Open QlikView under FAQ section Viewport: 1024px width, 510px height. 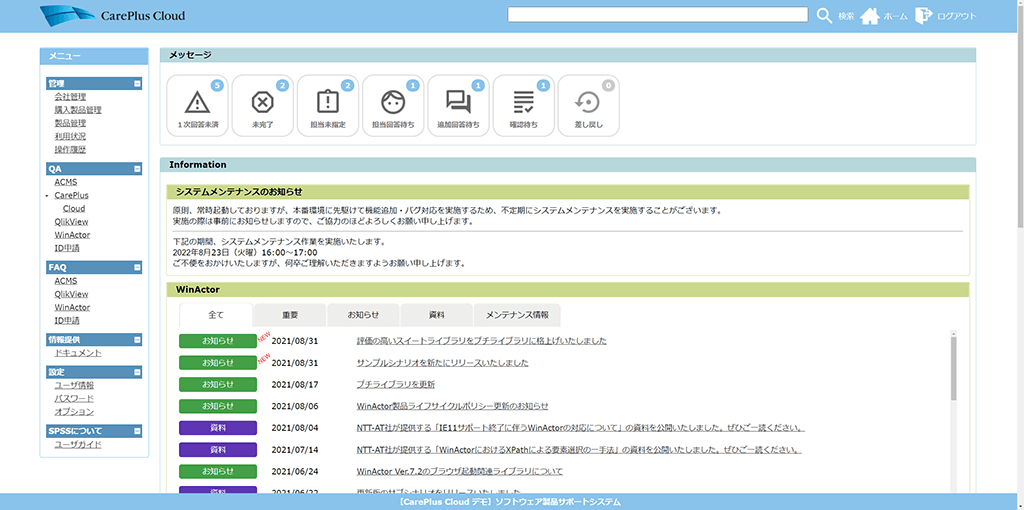click(x=72, y=294)
